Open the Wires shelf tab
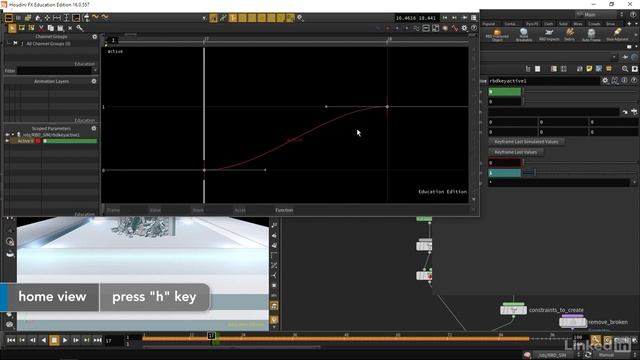 tap(577, 24)
